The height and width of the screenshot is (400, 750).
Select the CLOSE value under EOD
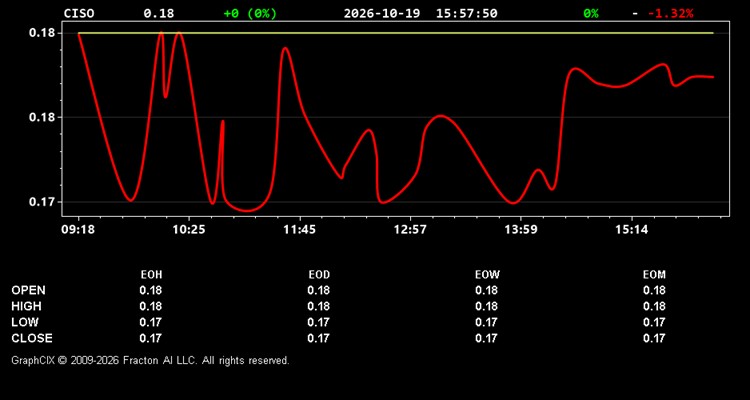coord(319,338)
